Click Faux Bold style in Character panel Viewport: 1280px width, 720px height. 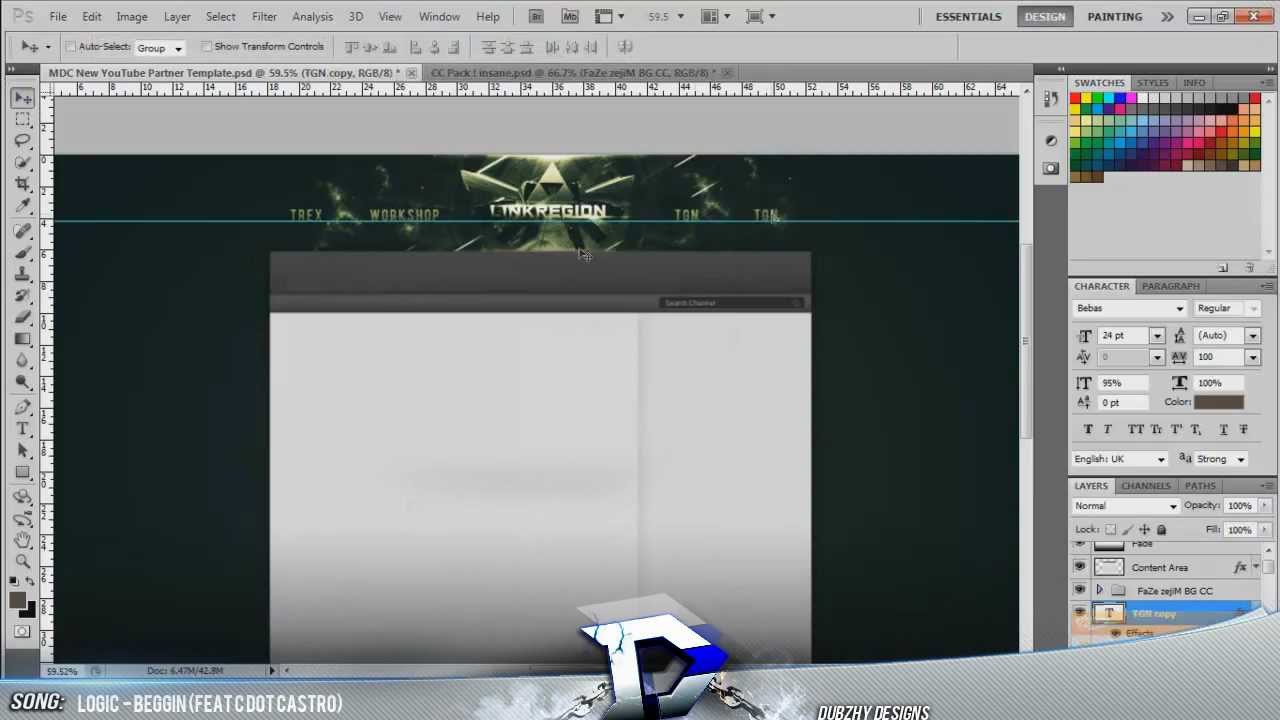[1088, 429]
